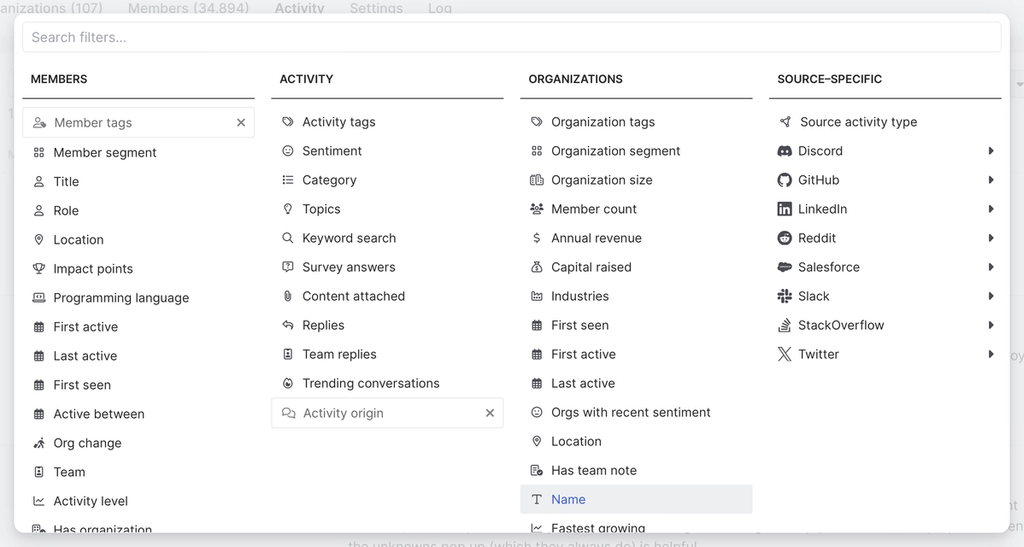Click the GitHub logo icon
This screenshot has height=547, width=1024.
[785, 180]
